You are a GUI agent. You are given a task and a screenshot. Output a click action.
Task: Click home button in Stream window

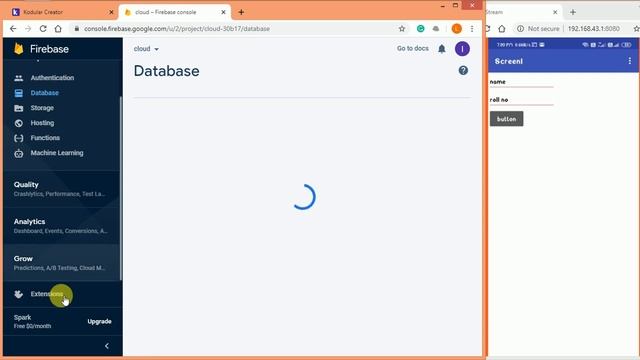click(502, 29)
